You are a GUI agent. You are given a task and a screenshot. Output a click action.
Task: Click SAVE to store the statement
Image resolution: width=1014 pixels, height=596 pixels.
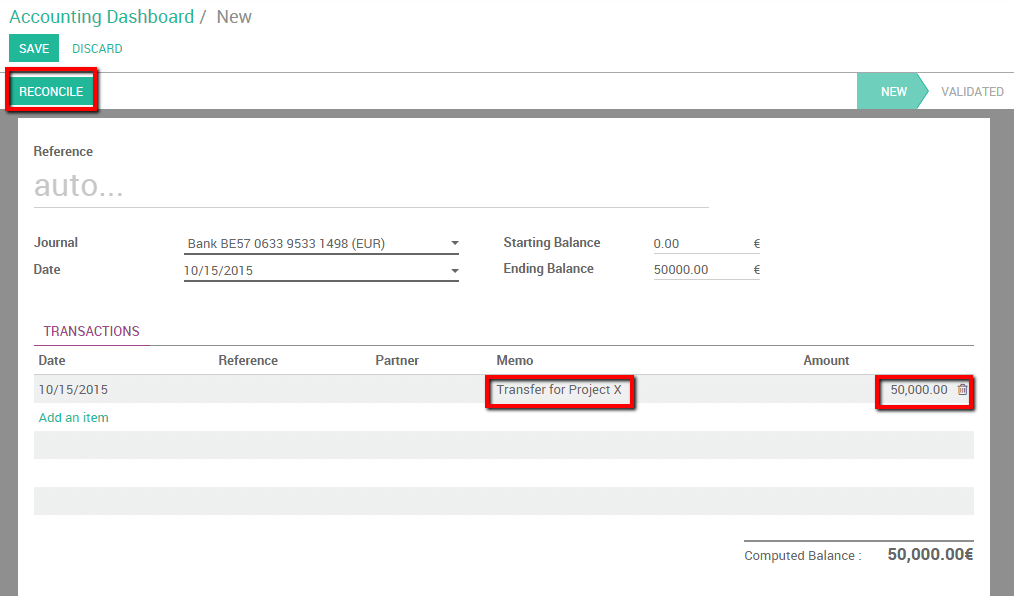pyautogui.click(x=33, y=48)
